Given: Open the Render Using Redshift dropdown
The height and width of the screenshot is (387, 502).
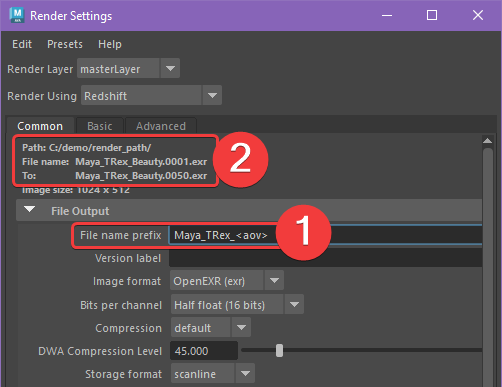Looking at the screenshot, I should click(151, 96).
